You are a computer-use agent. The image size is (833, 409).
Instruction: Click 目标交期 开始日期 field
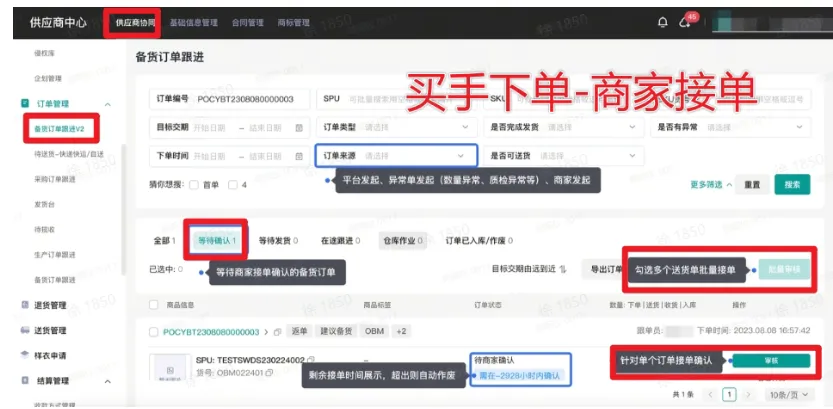coord(212,128)
